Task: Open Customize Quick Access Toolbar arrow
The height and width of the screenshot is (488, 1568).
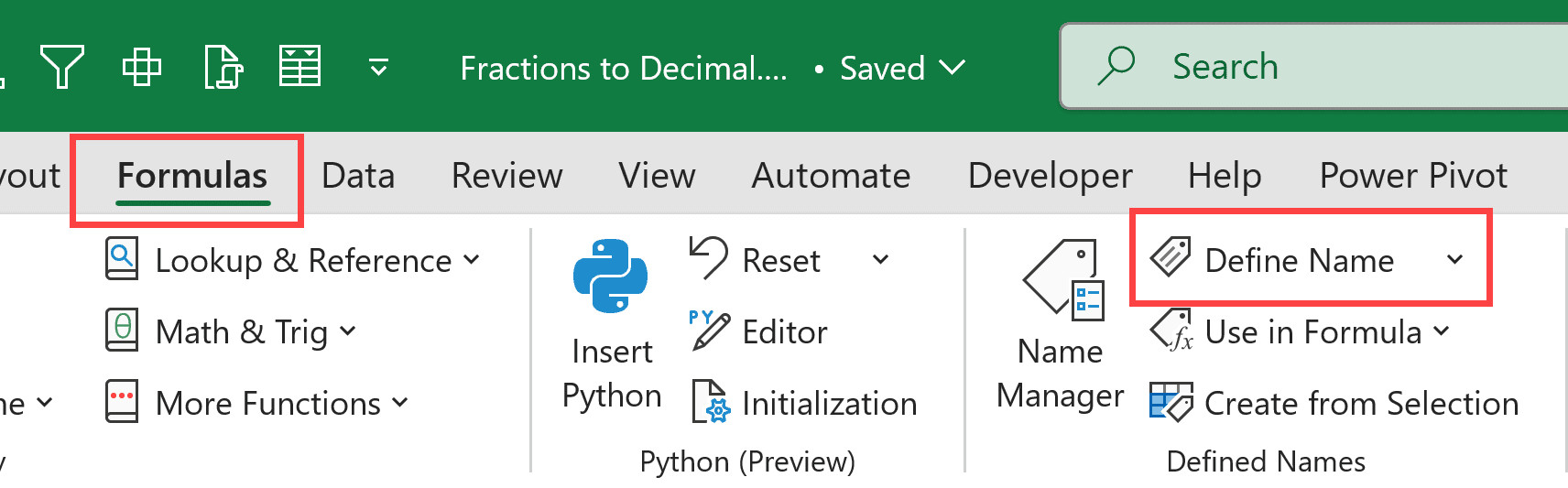Action: click(378, 68)
